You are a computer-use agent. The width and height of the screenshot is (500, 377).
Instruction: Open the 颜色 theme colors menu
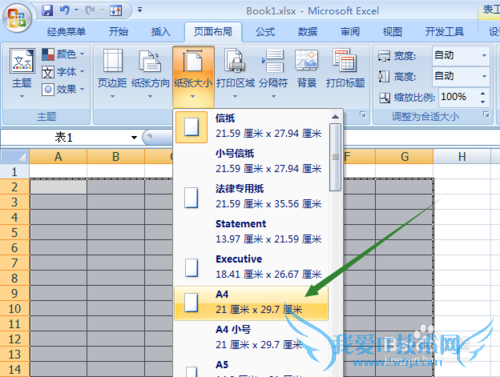click(x=63, y=54)
